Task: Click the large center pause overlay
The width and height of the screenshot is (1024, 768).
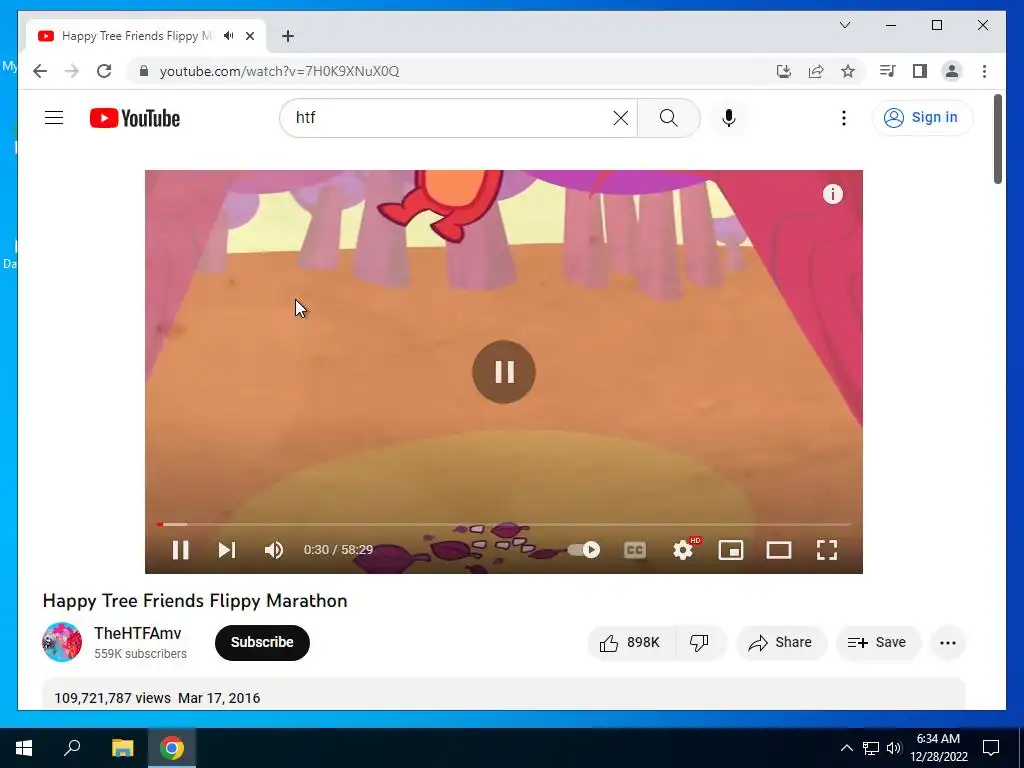Action: click(x=504, y=372)
